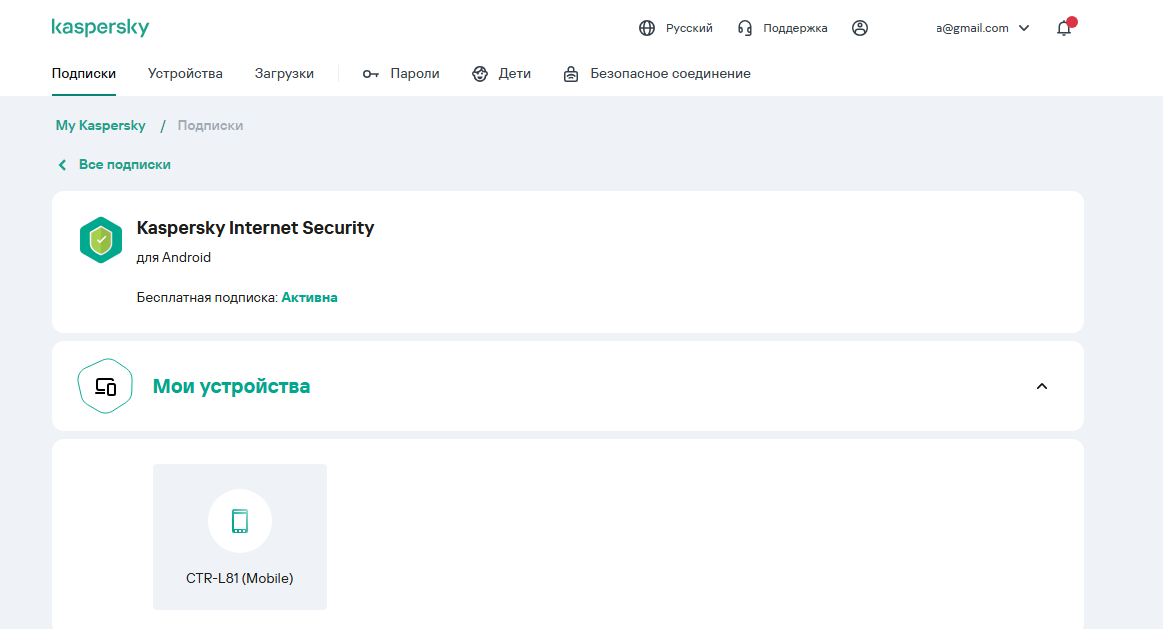Open the user profile icon
The height and width of the screenshot is (629, 1163).
[x=860, y=28]
